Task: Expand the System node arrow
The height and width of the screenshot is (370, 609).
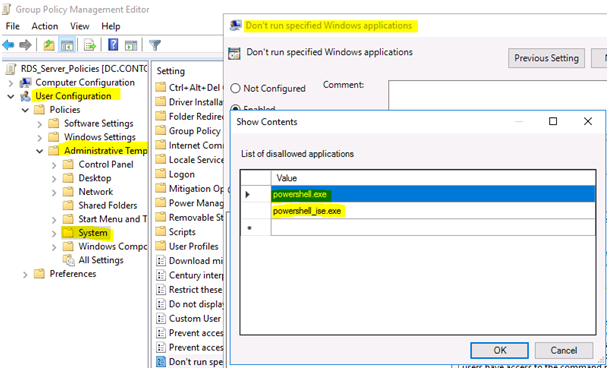Action: click(x=54, y=234)
